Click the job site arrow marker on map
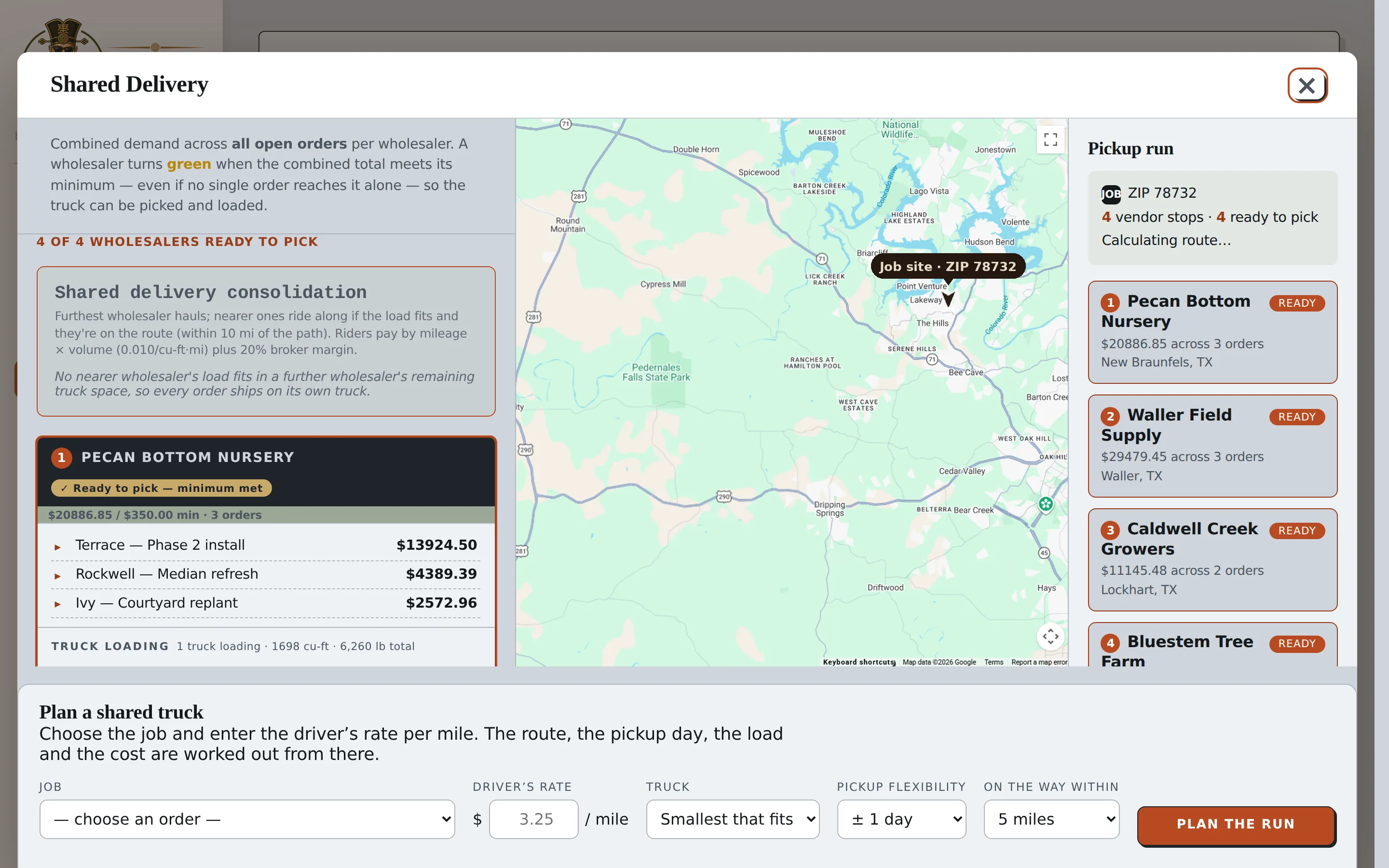Image resolution: width=1389 pixels, height=868 pixels. 948,298
